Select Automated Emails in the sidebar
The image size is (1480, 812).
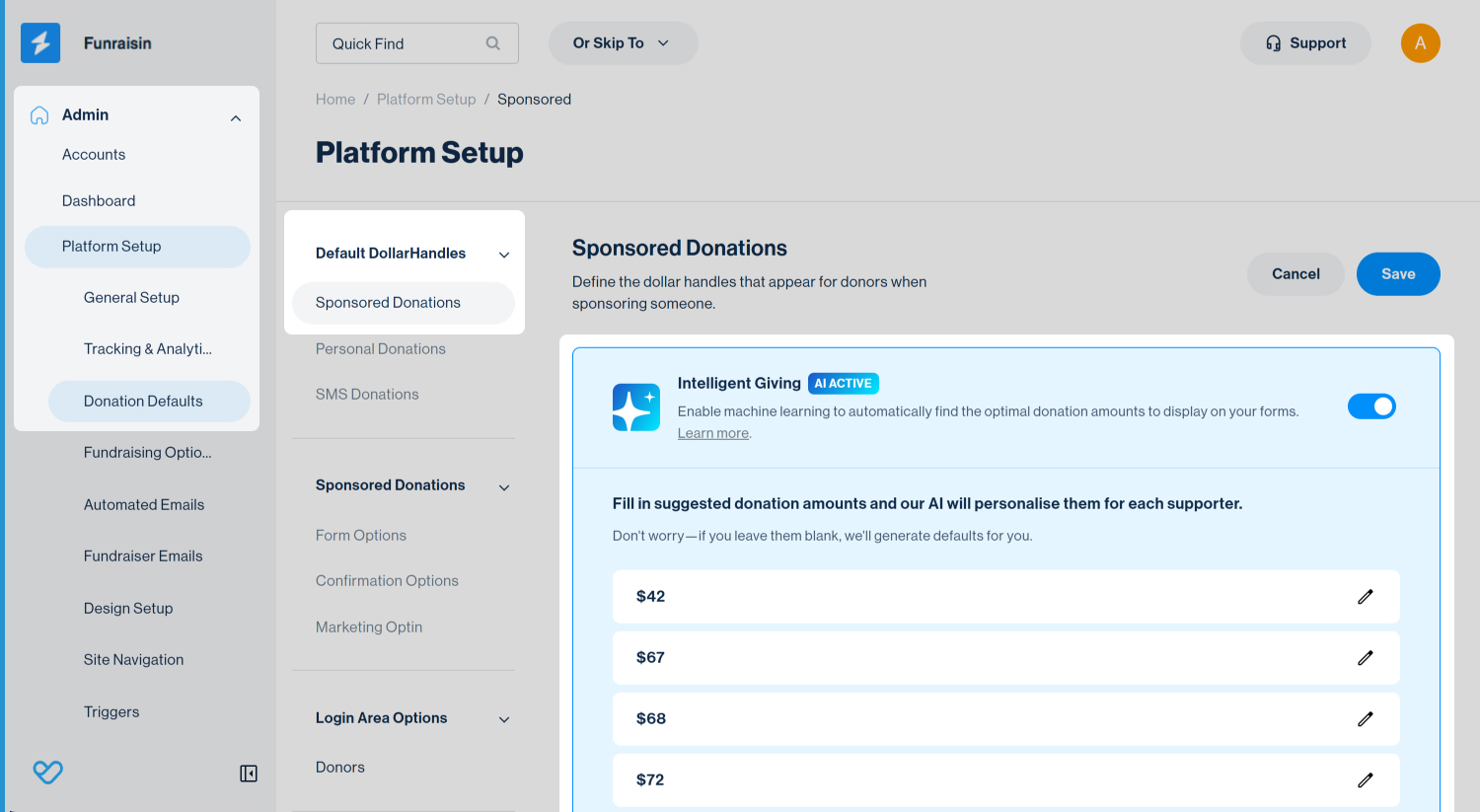point(144,505)
